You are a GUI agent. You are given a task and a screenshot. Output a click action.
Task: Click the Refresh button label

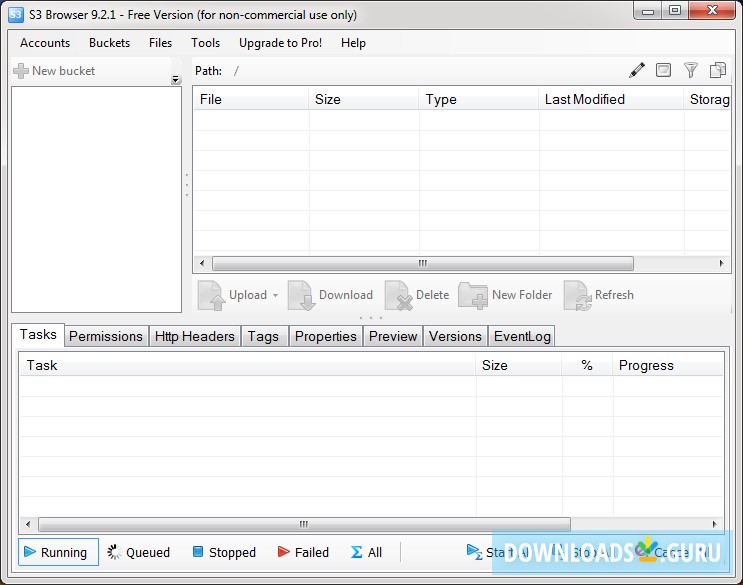point(614,295)
